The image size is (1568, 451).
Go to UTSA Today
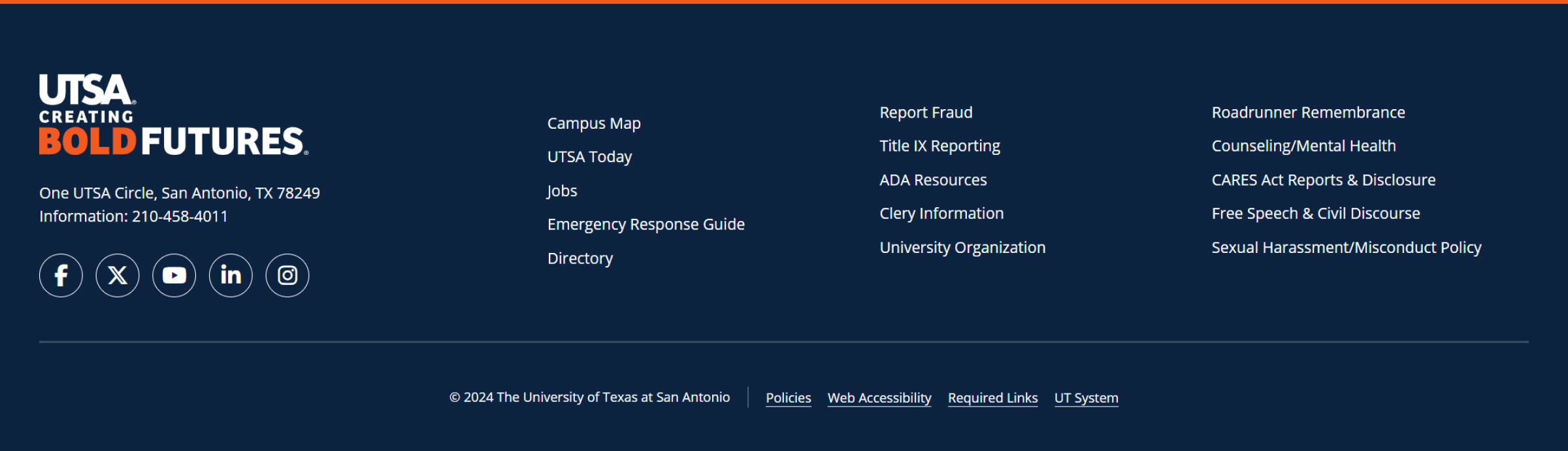[x=590, y=157]
